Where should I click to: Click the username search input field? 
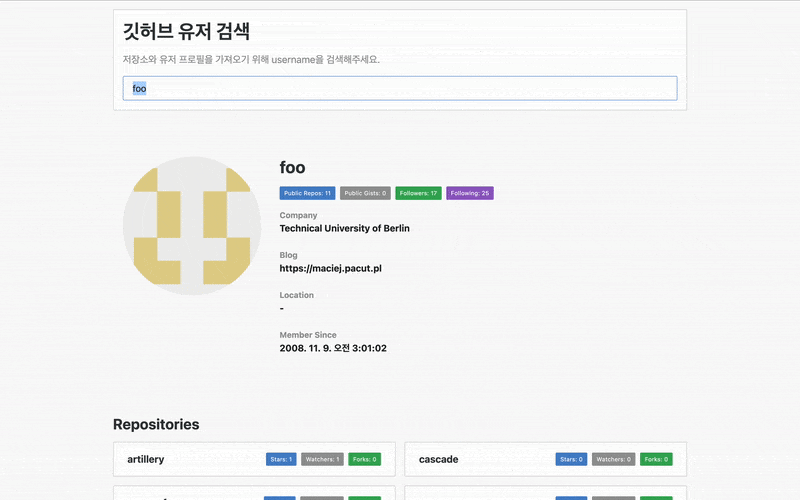(400, 88)
